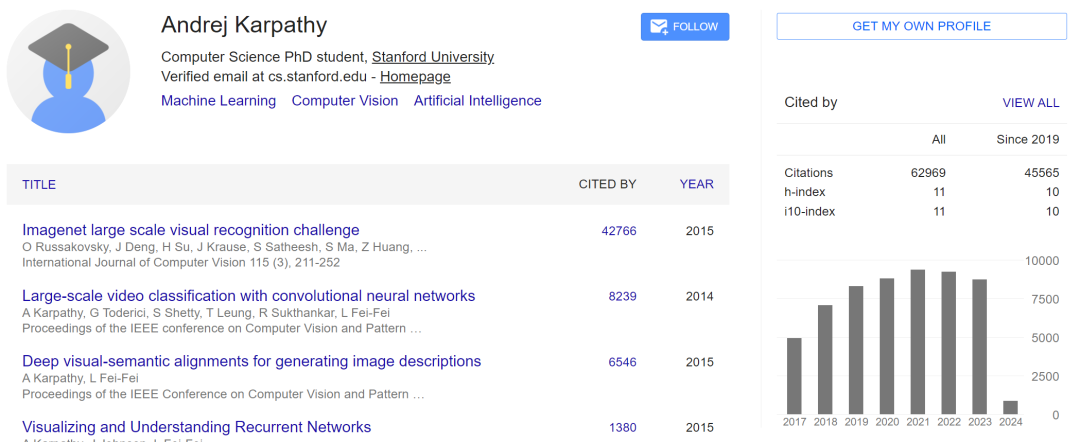The image size is (1080, 442).
Task: Click the Andrej Karpathy name heading
Action: point(244,25)
